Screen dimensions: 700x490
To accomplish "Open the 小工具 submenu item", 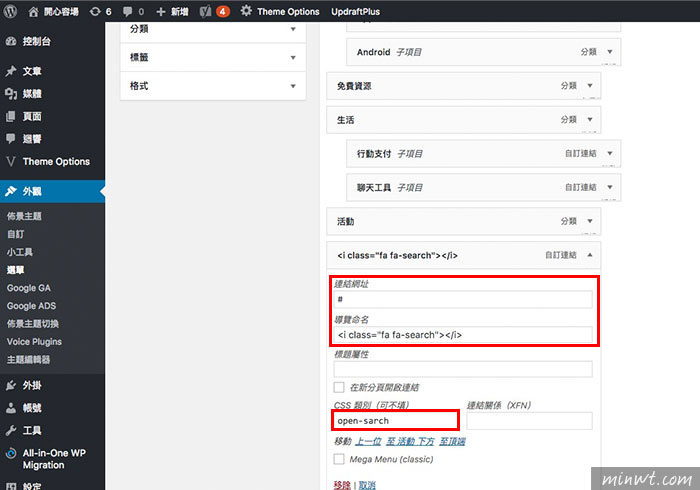I will (20, 252).
